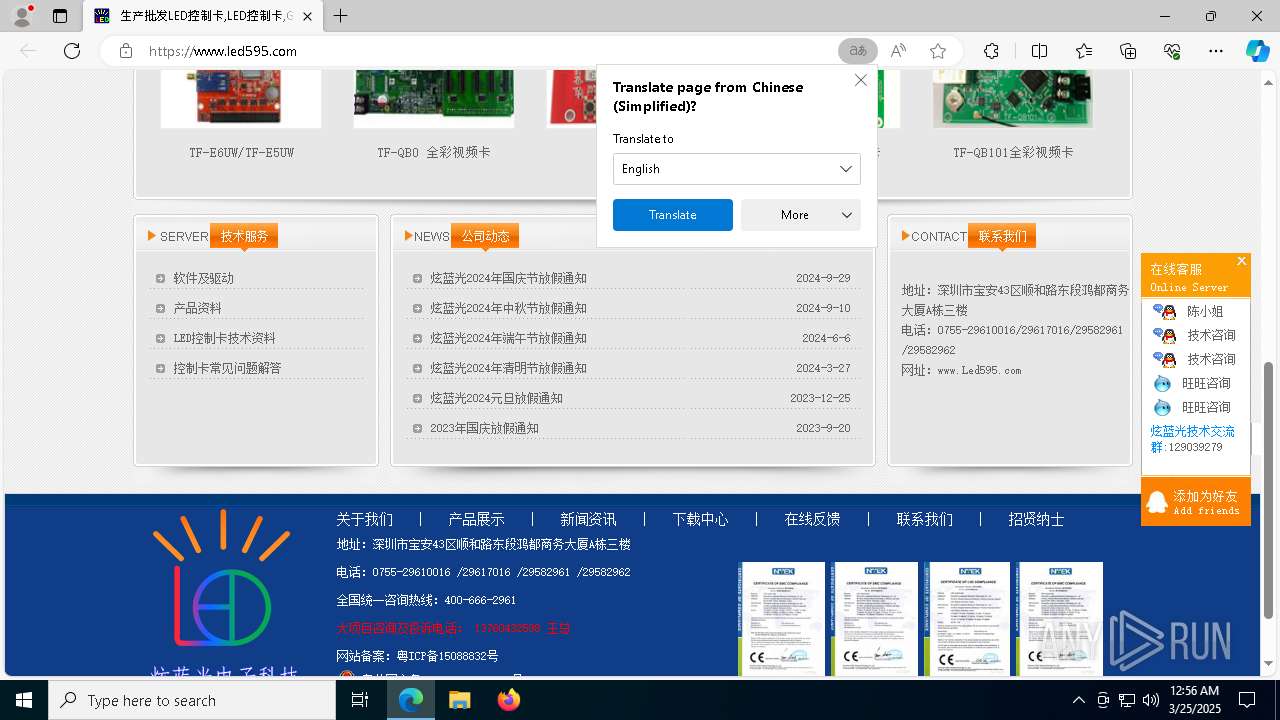Open TF-QB0 全彩视频卡 product thumbnail
This screenshot has width=1280, height=720.
(x=433, y=98)
